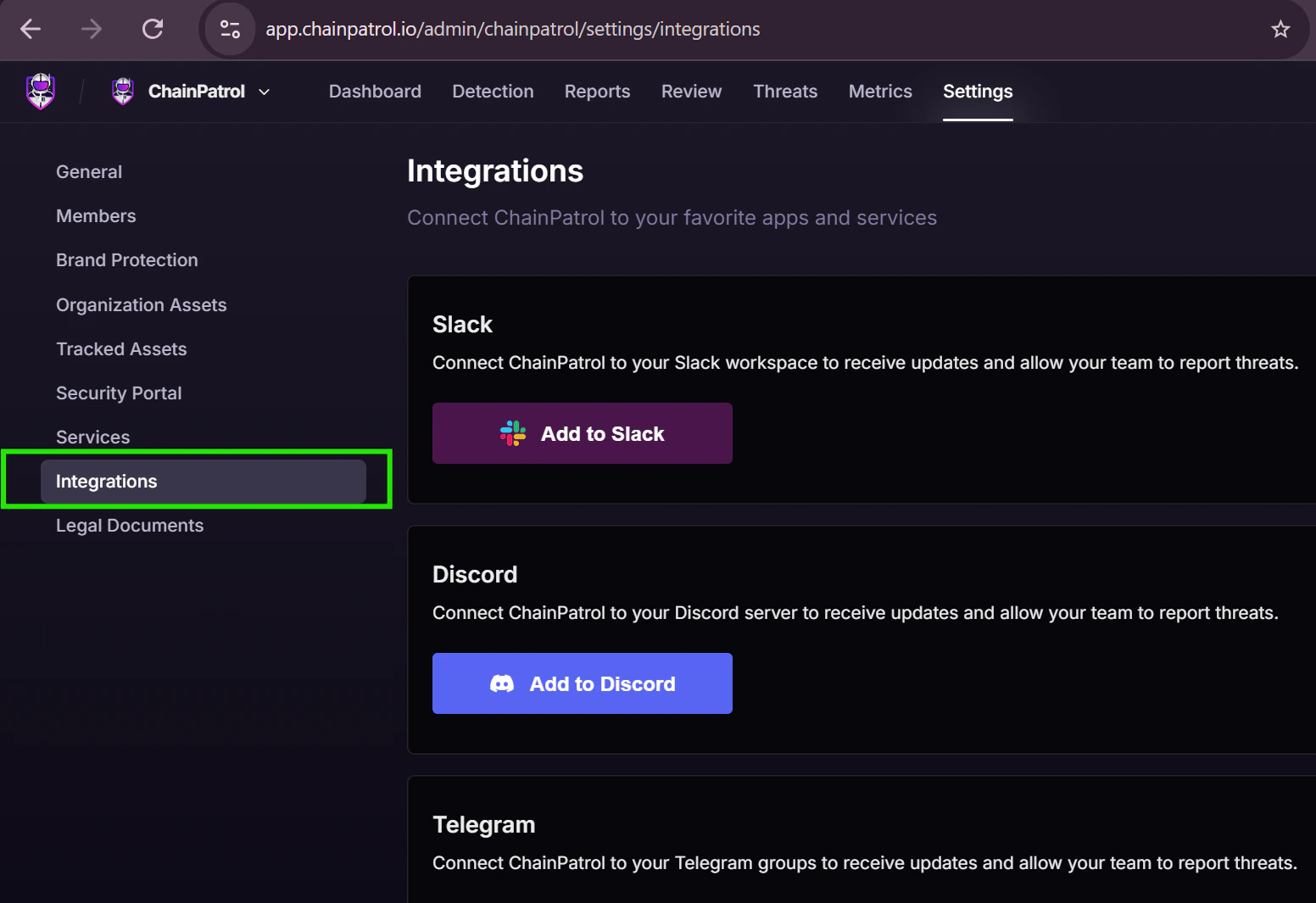
Task: Open the Legal Documents section
Action: pos(130,525)
